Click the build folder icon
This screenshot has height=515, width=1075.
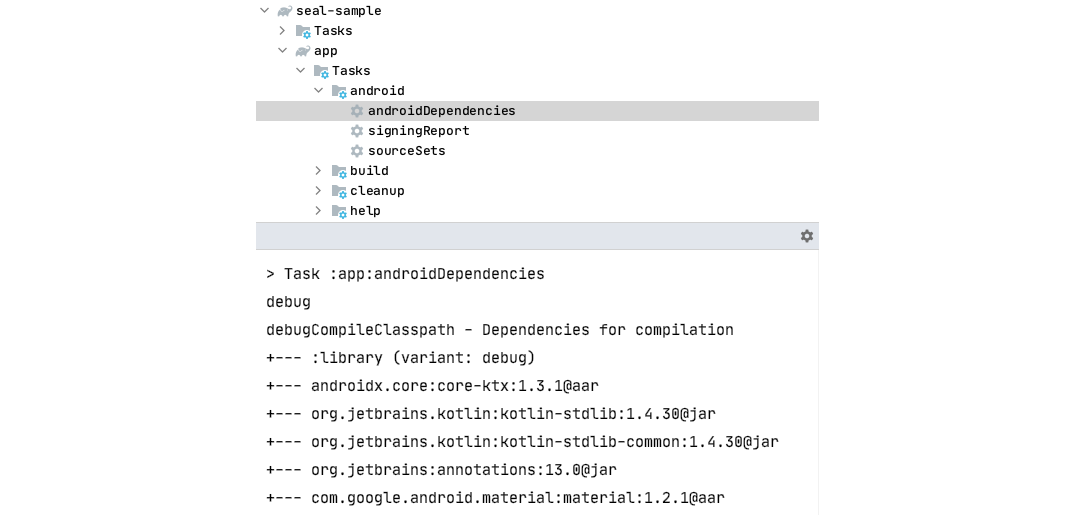coord(339,171)
